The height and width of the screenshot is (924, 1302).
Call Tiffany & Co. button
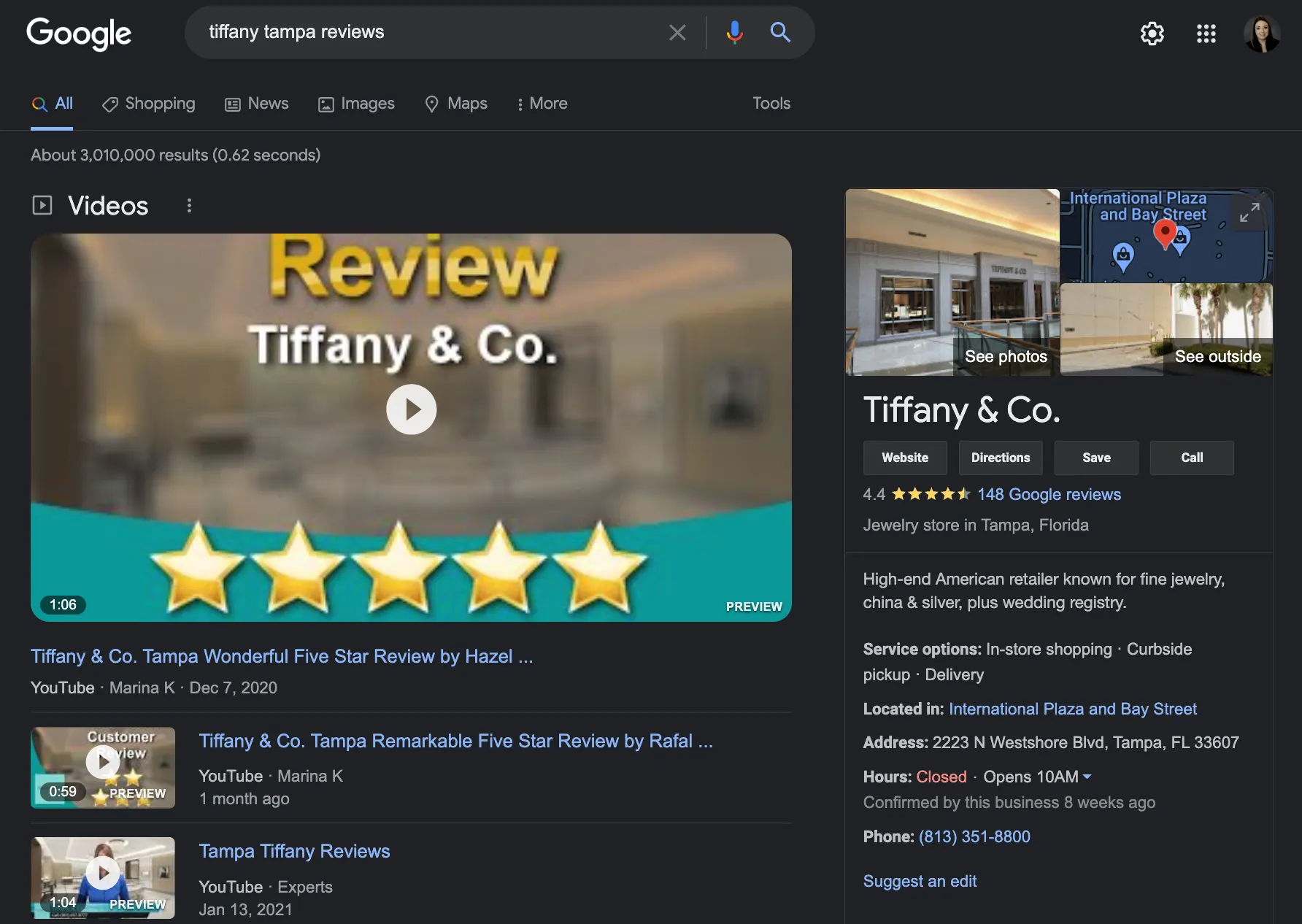pos(1192,458)
